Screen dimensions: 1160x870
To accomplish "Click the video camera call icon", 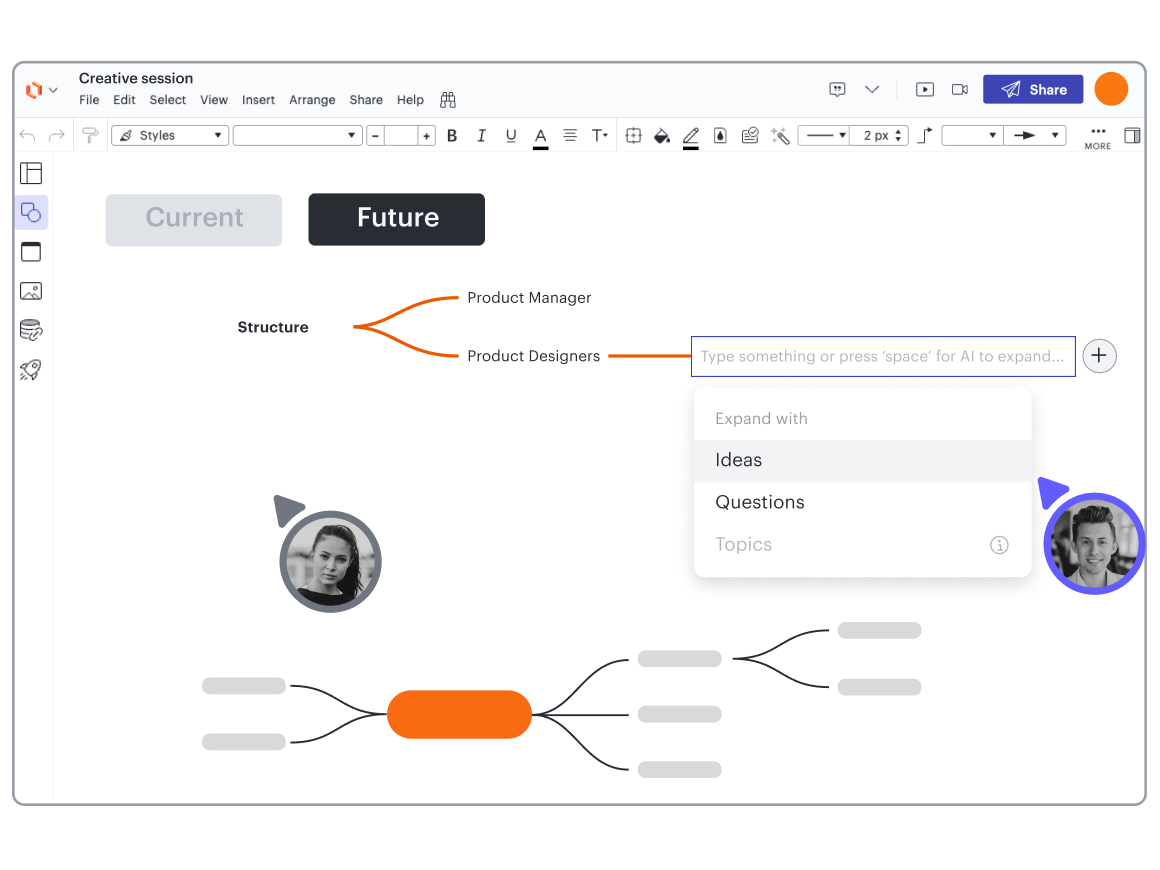I will tap(960, 90).
